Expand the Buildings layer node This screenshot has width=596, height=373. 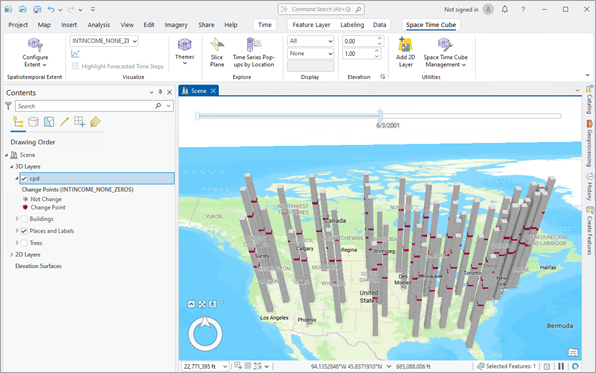[17, 219]
